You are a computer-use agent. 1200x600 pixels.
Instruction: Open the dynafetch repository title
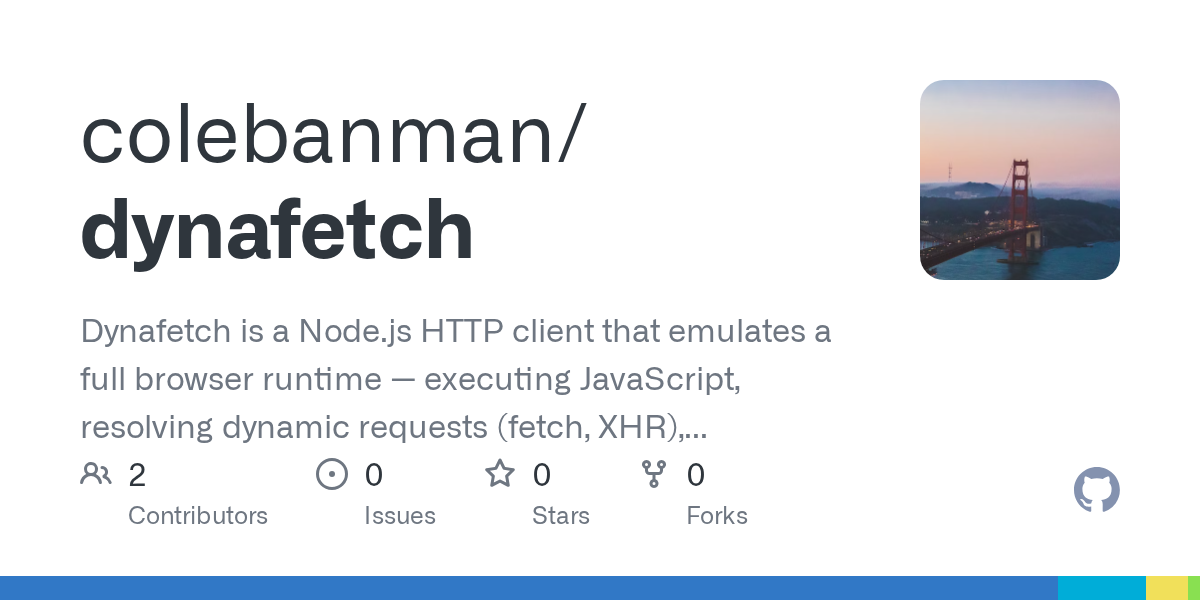pos(277,229)
